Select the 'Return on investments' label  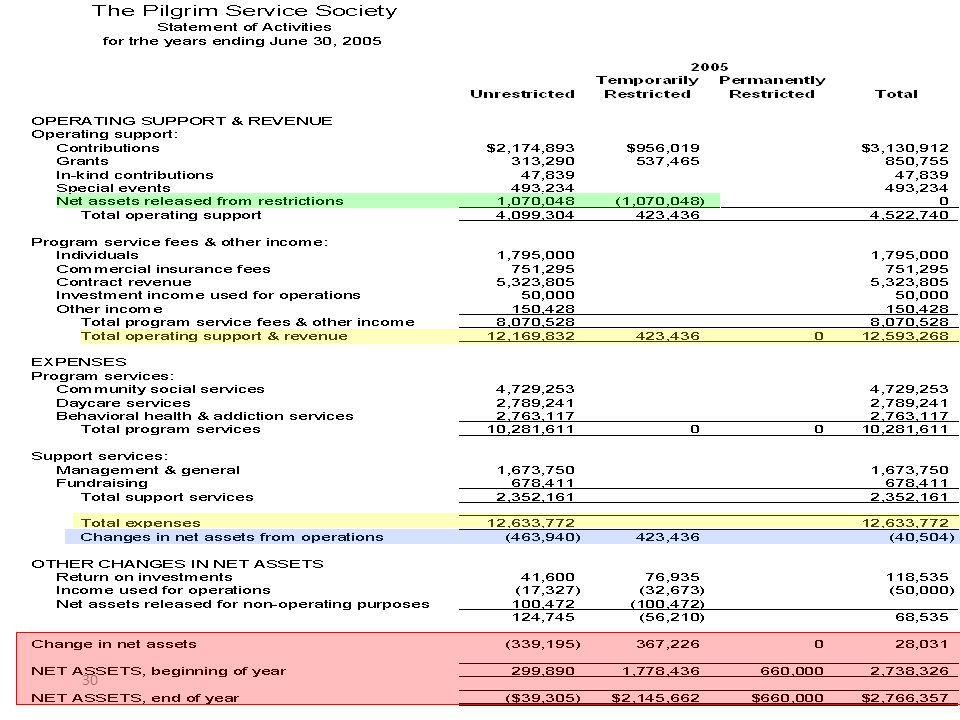pyautogui.click(x=144, y=577)
